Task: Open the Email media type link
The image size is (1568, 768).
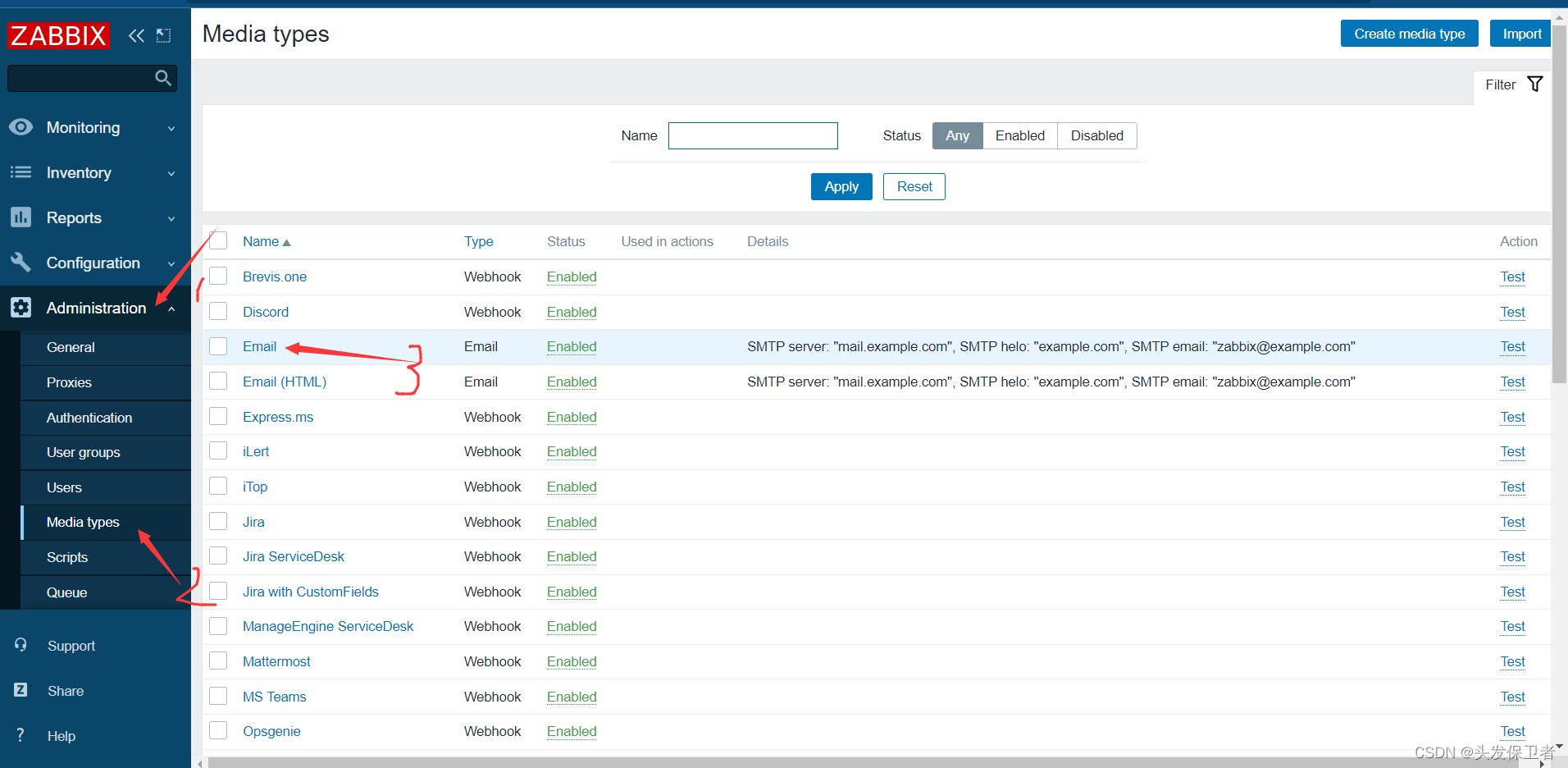Action: click(x=259, y=346)
